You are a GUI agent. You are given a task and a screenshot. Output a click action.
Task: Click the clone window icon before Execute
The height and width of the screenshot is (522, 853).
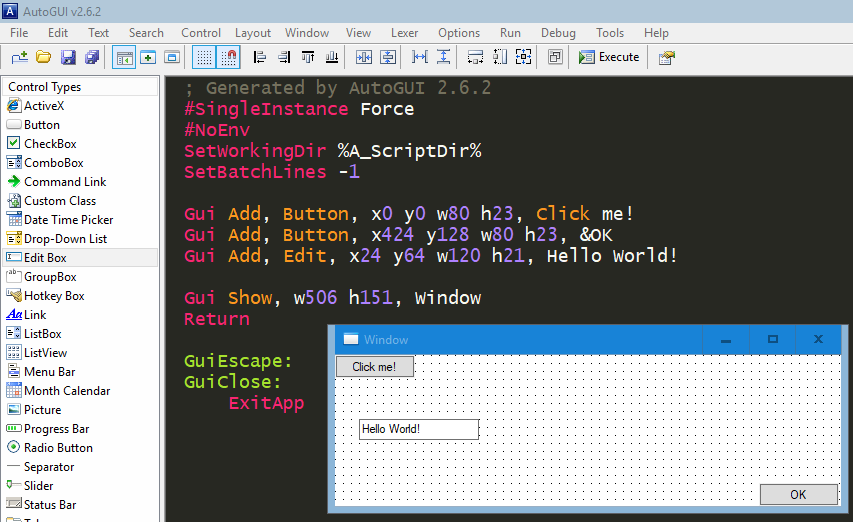point(555,57)
